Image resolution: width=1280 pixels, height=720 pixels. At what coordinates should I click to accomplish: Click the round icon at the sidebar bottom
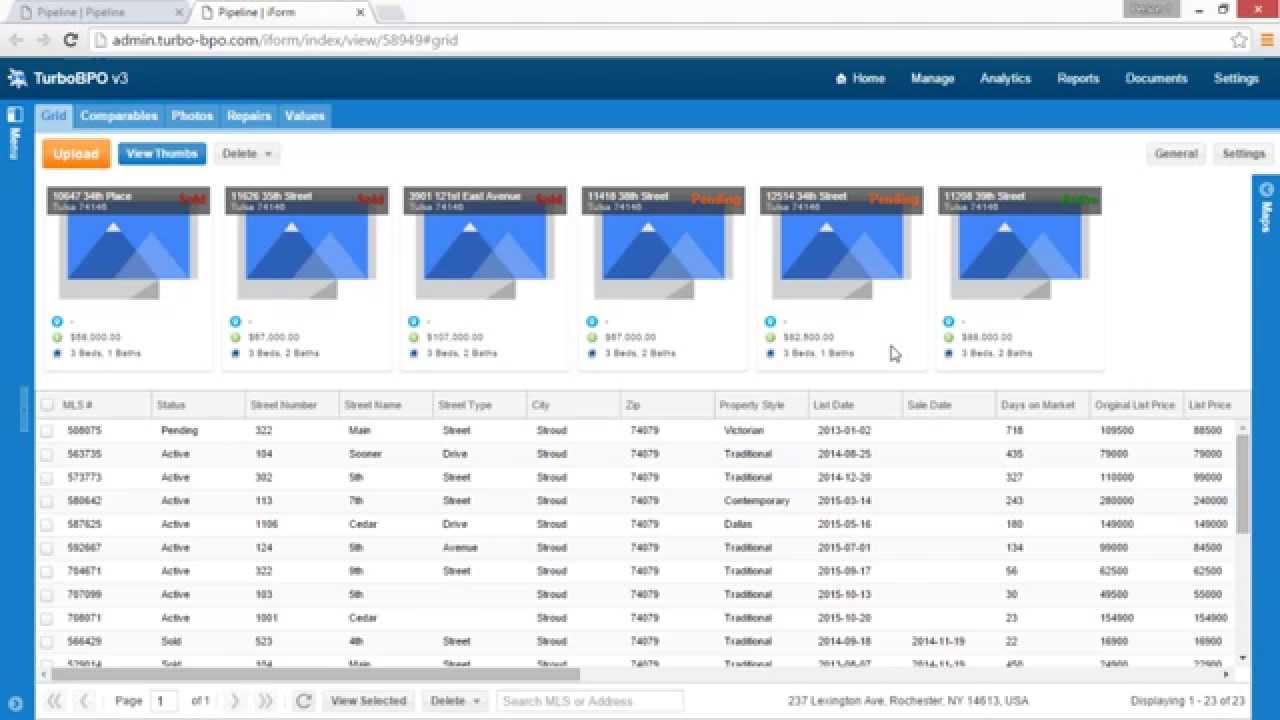(15, 703)
